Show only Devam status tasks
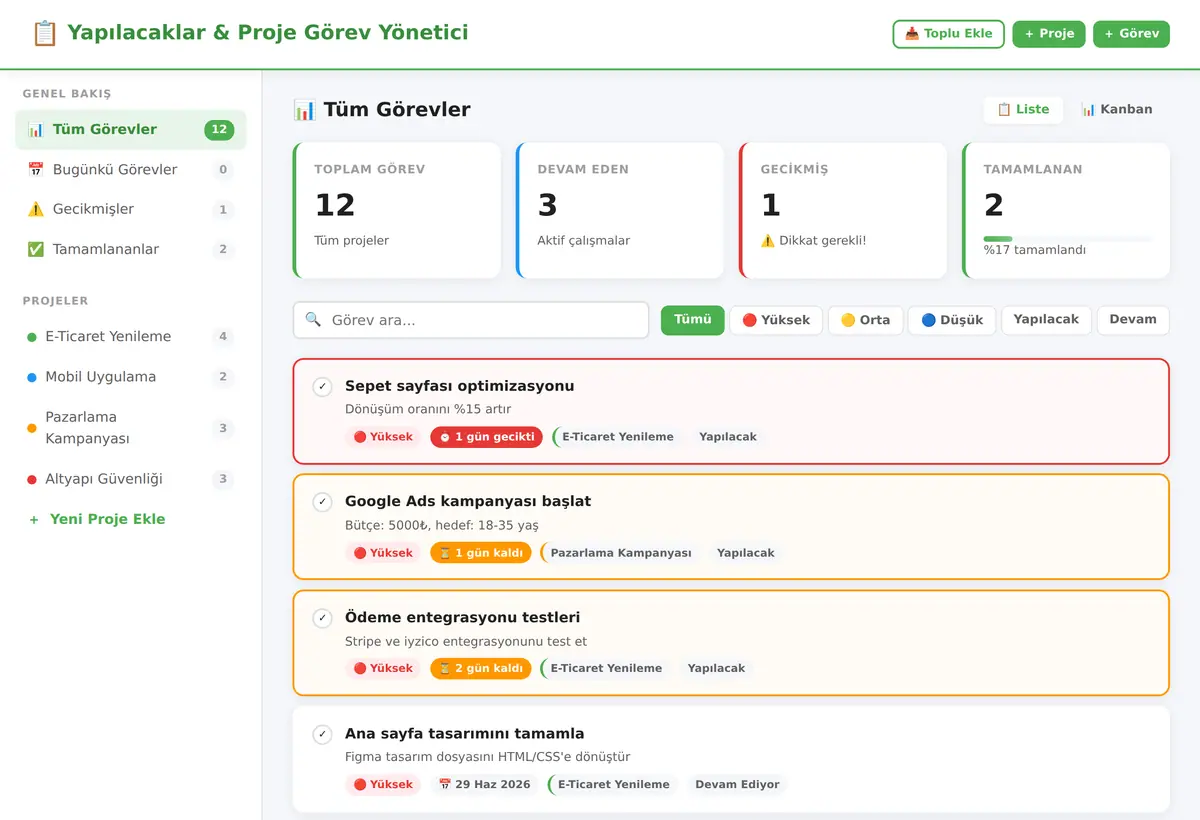This screenshot has height=820, width=1200. coord(1133,320)
